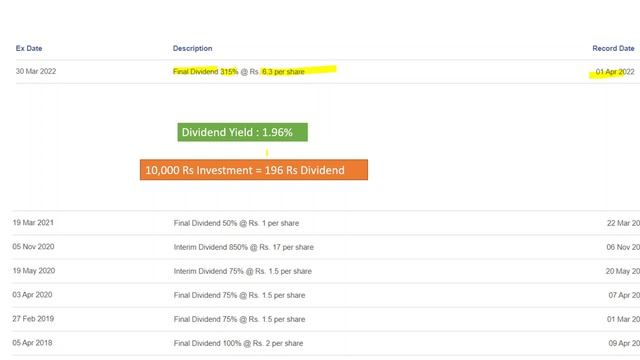Select the 30 Mar 2022 ex date
This screenshot has width=640, height=360.
coord(36,71)
